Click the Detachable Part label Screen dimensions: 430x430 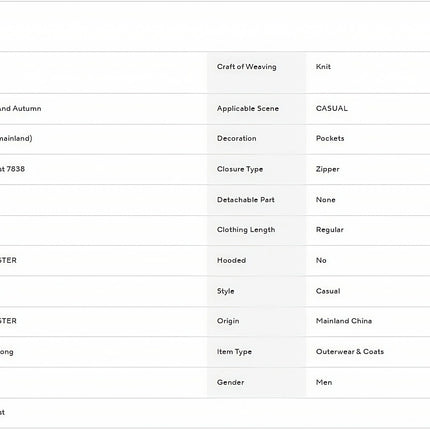pos(246,200)
